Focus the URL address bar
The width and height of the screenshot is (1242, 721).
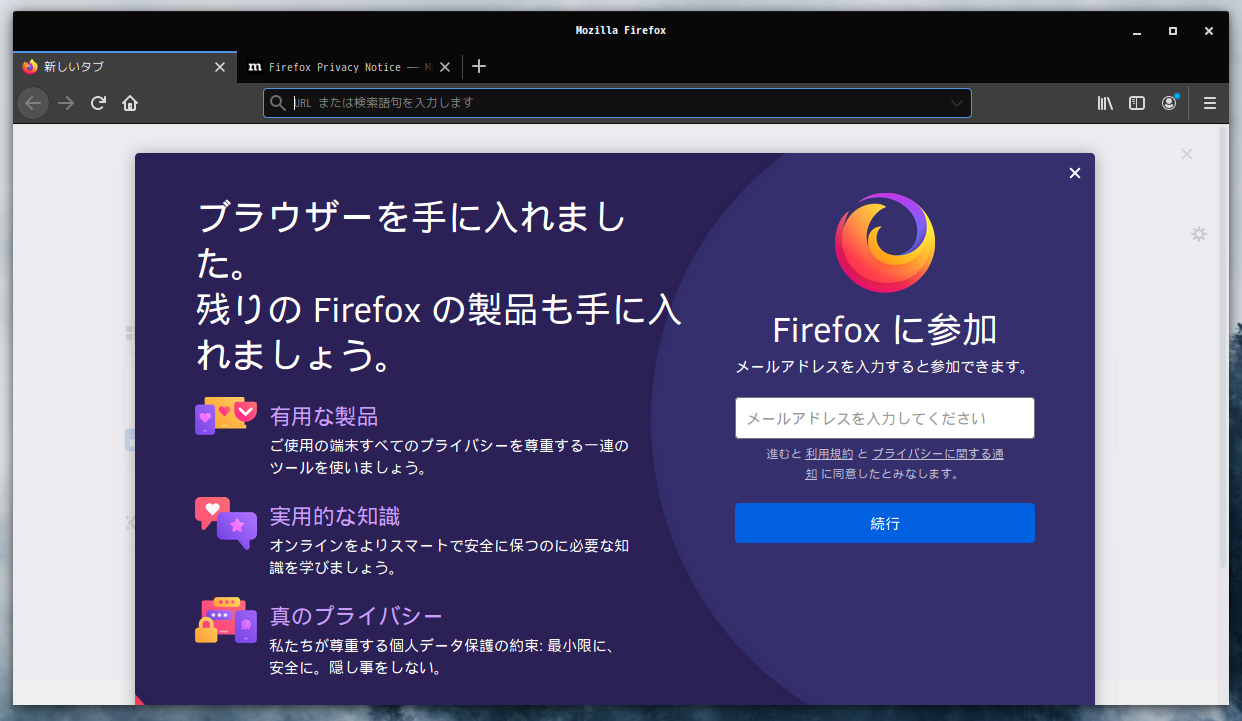[x=617, y=103]
